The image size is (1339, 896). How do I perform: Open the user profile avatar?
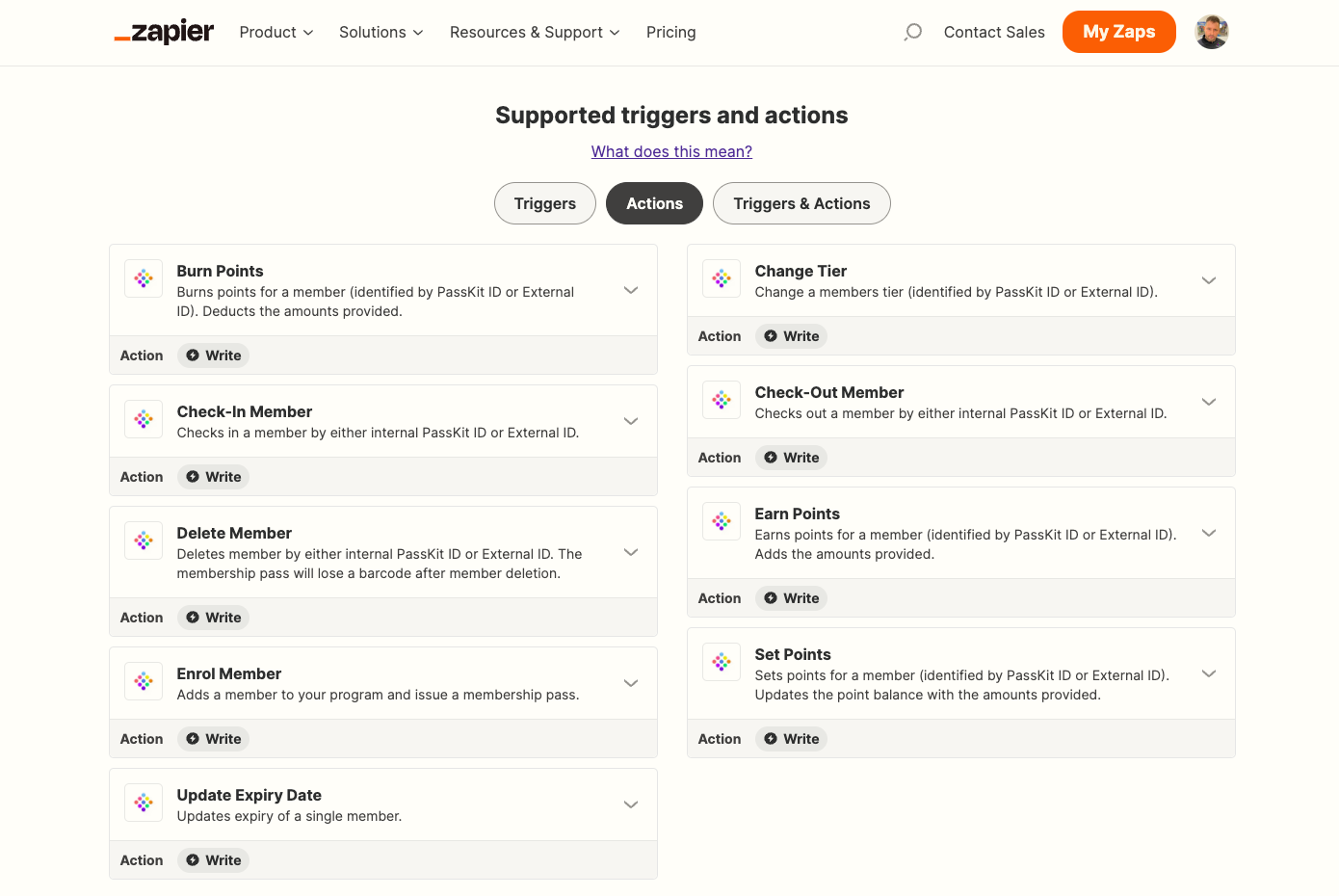(1212, 32)
